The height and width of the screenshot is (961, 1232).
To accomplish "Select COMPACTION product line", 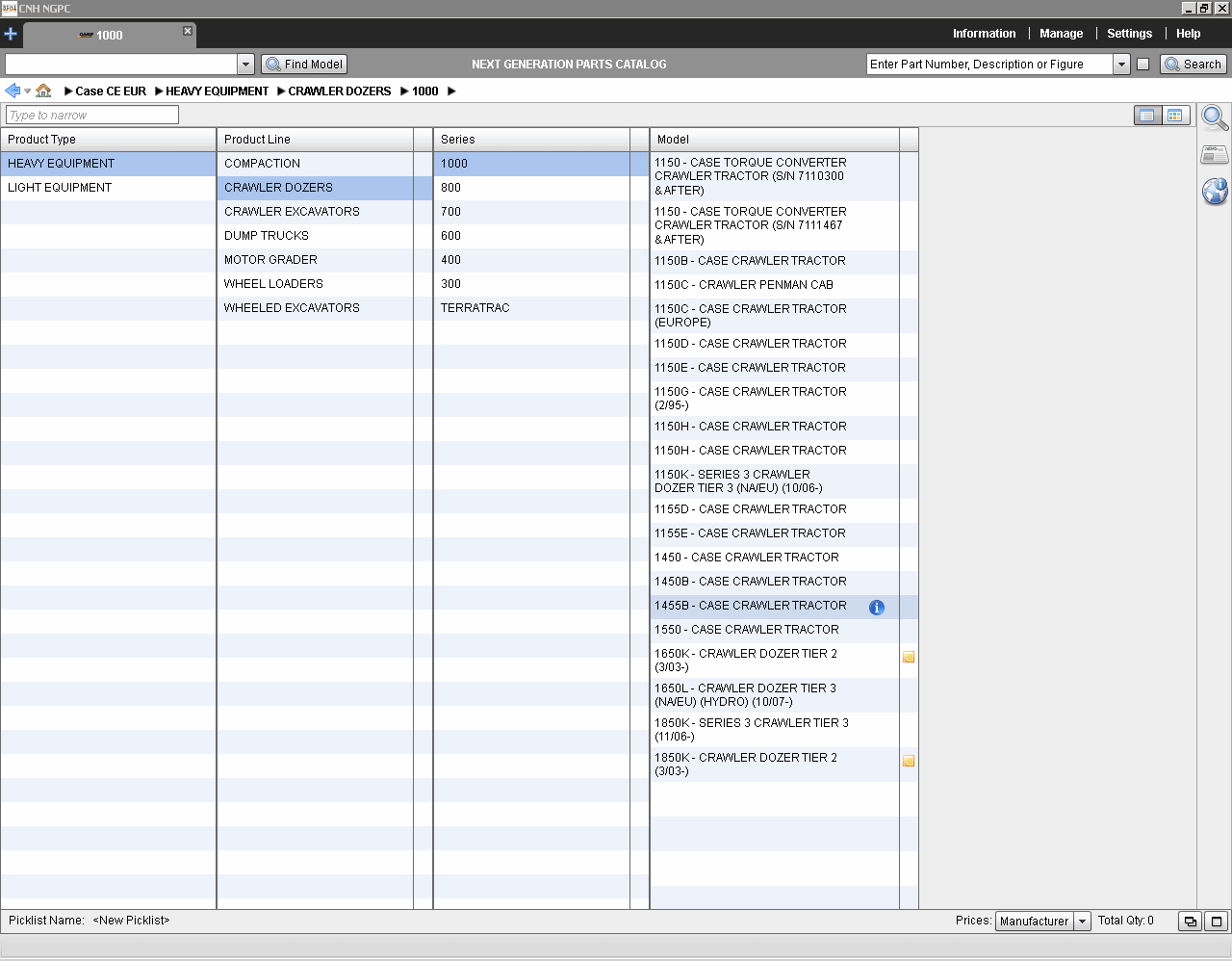I will (324, 164).
